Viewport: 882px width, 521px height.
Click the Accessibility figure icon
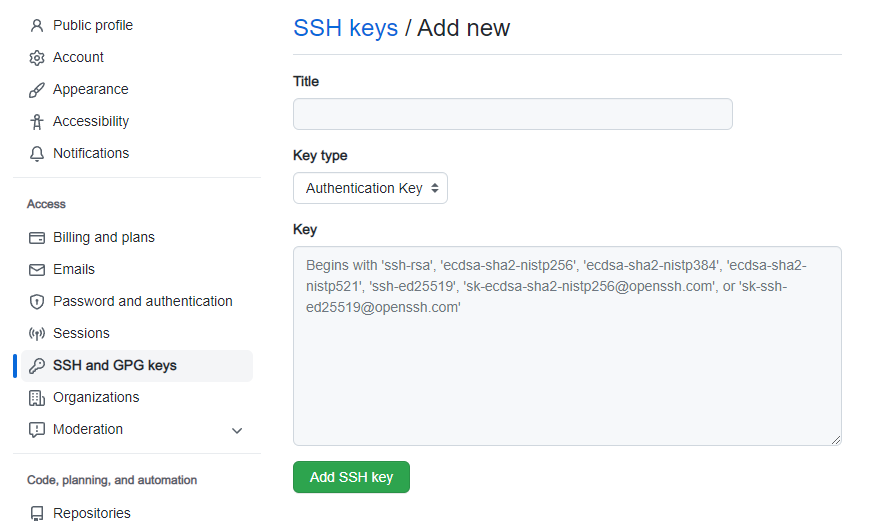point(37,121)
